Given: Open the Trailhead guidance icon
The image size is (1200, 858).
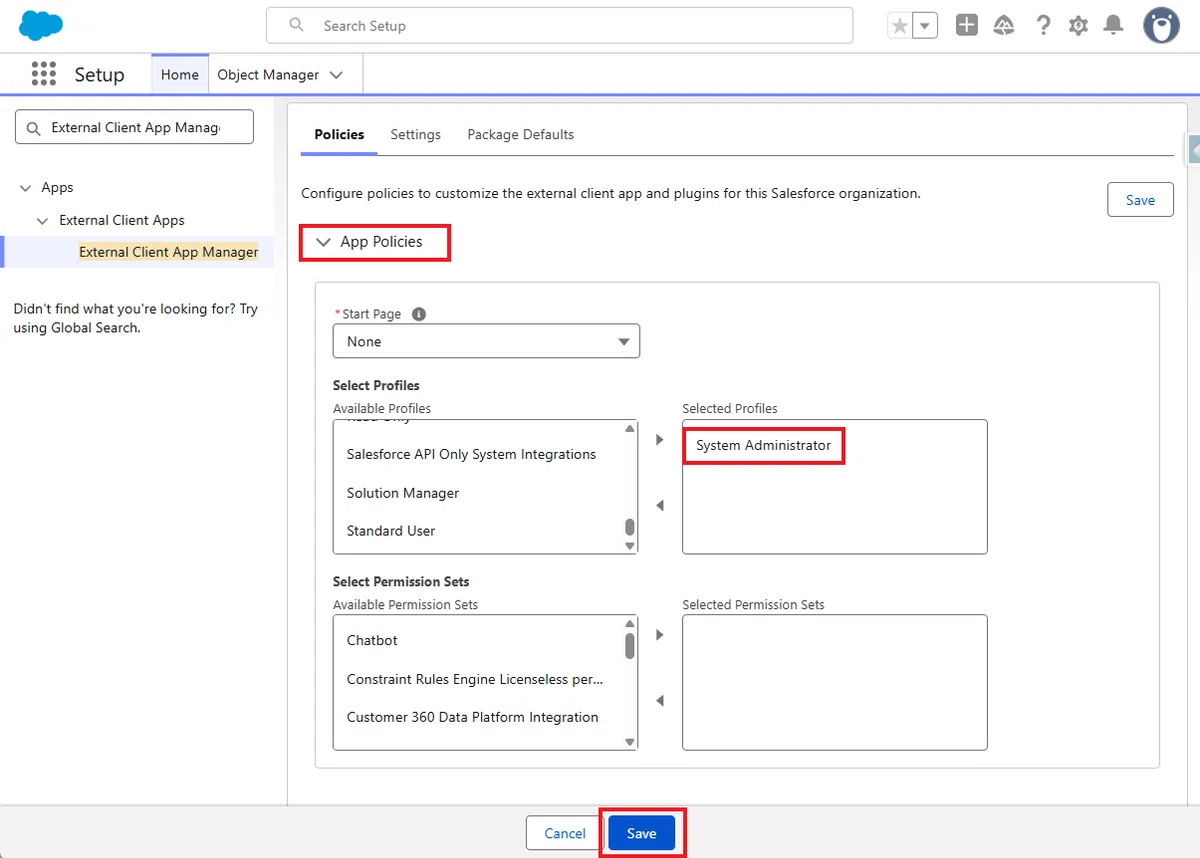Looking at the screenshot, I should 1004,26.
